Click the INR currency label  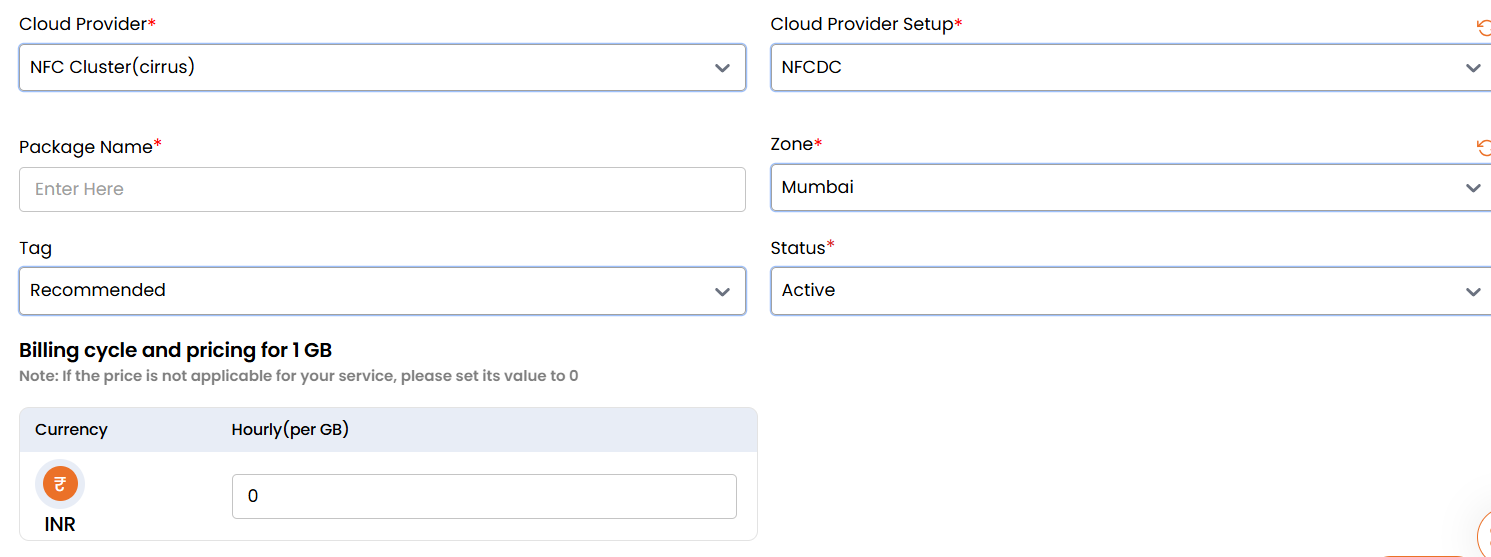pyautogui.click(x=60, y=524)
